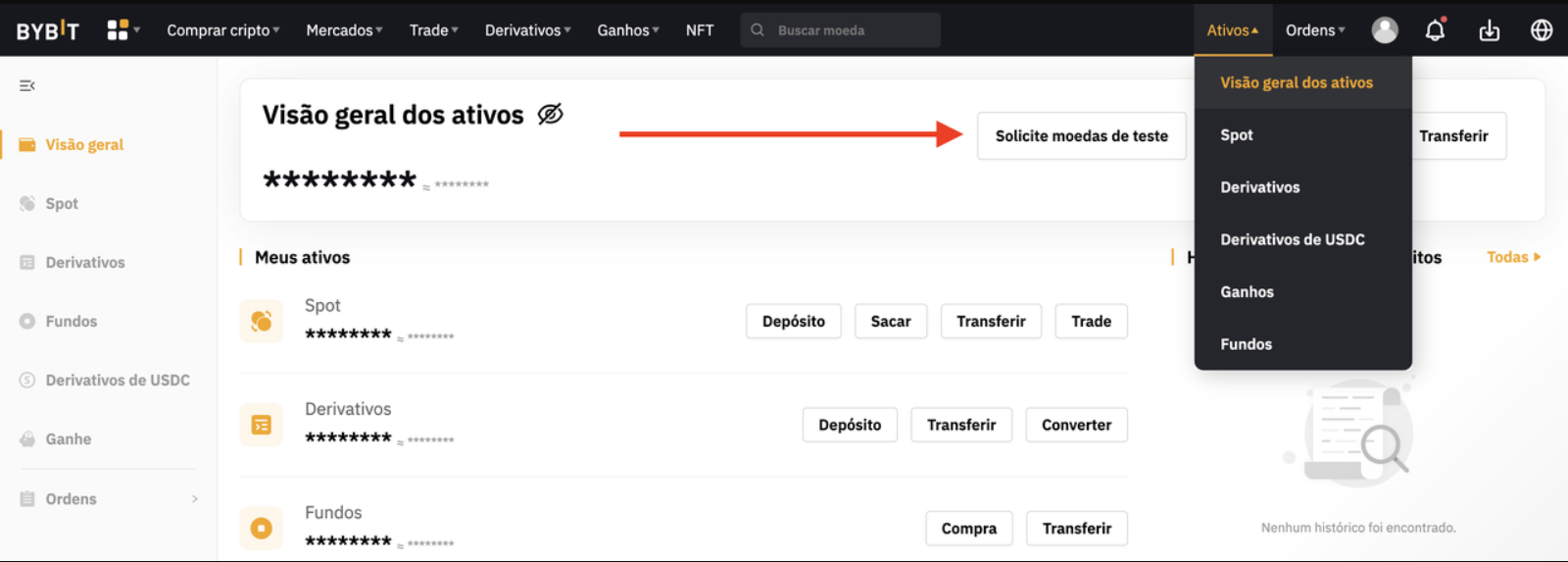1568x562 pixels.
Task: Open the Derivativos top menu dropdown
Action: (x=527, y=30)
